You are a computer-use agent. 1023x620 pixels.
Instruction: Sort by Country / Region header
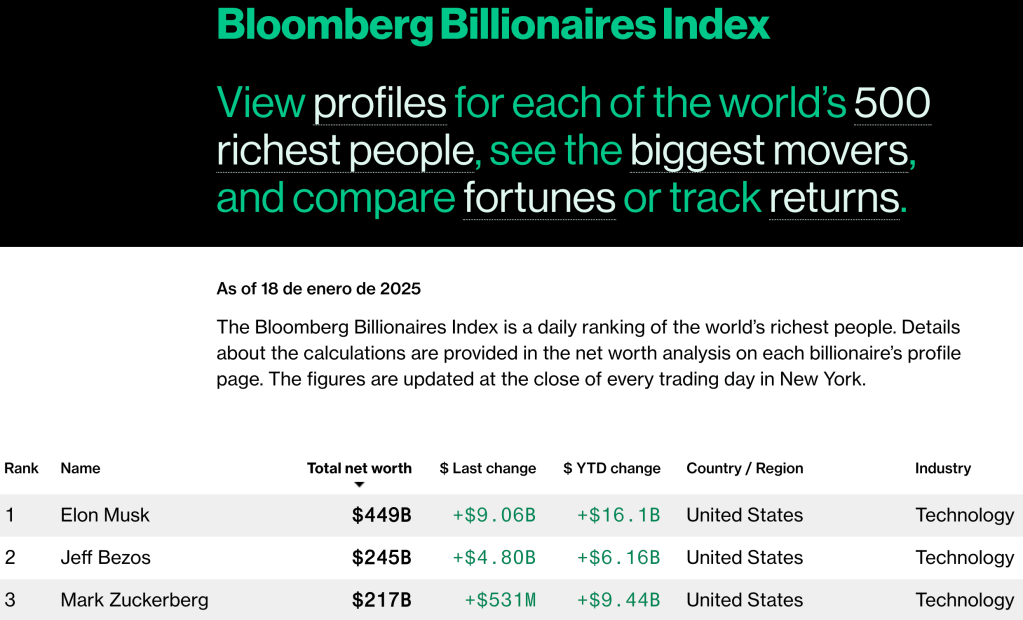point(745,468)
